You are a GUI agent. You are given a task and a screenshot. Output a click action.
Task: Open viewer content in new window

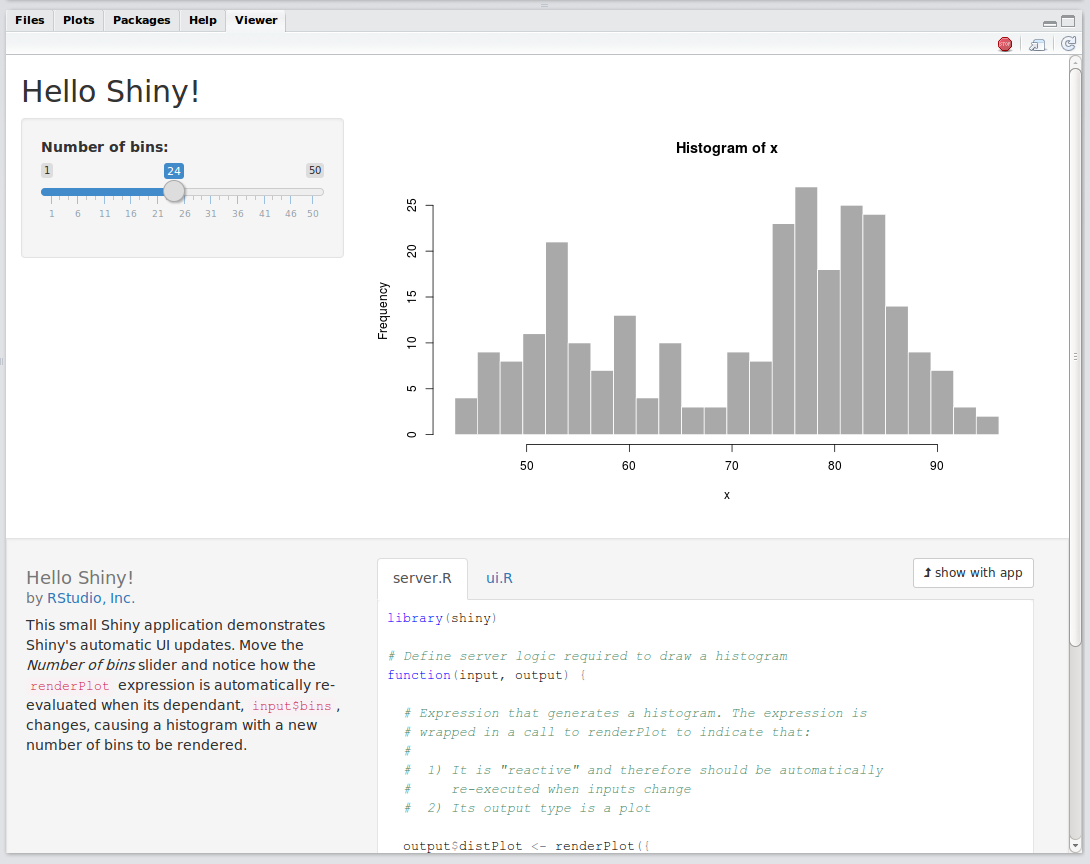1038,44
